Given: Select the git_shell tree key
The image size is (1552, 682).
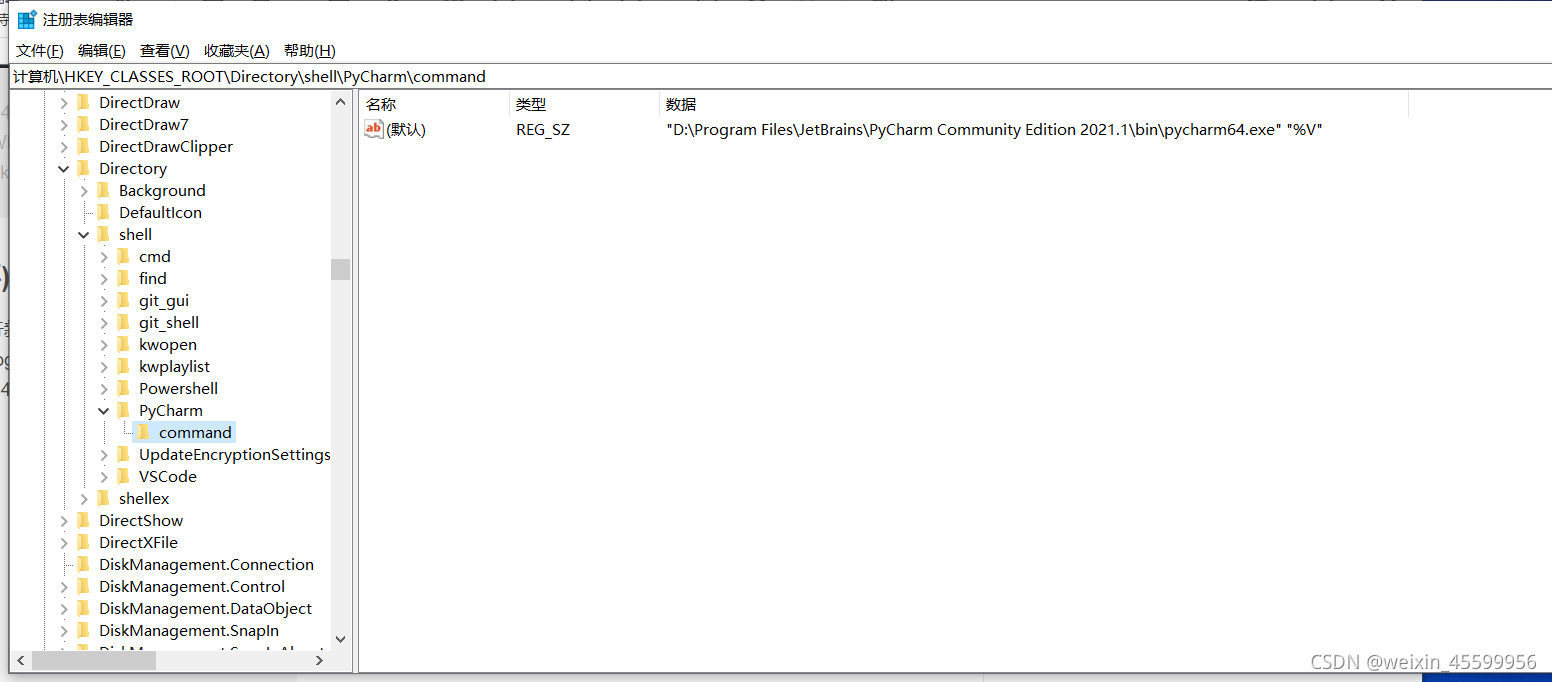Looking at the screenshot, I should tap(169, 323).
